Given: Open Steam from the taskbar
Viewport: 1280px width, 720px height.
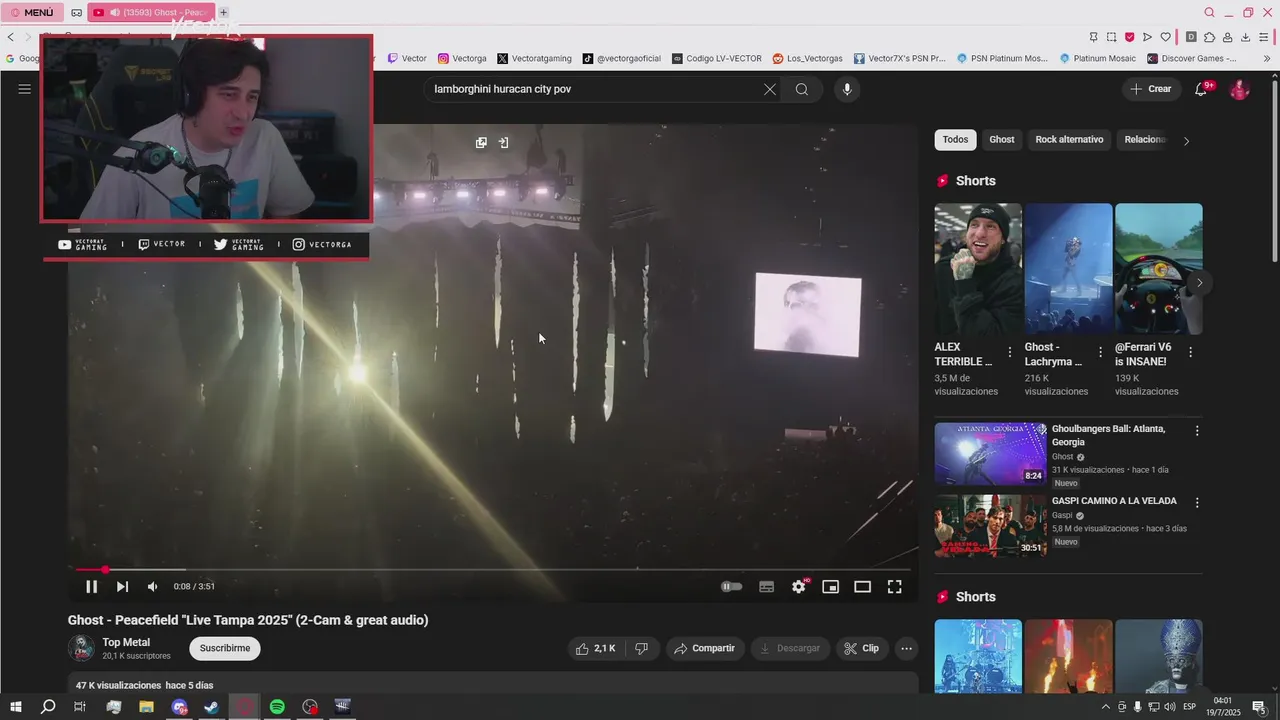Looking at the screenshot, I should [x=211, y=707].
